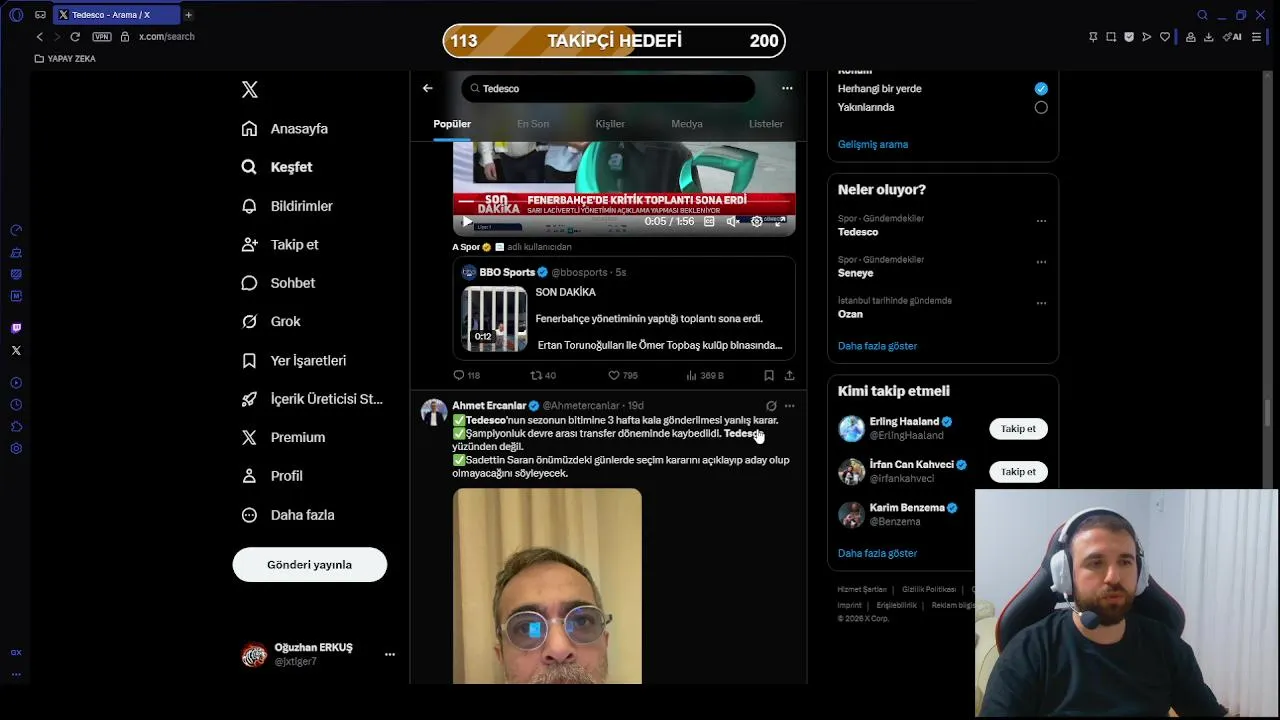The height and width of the screenshot is (720, 1280).
Task: Click the Opera VPN badge
Action: 102,36
